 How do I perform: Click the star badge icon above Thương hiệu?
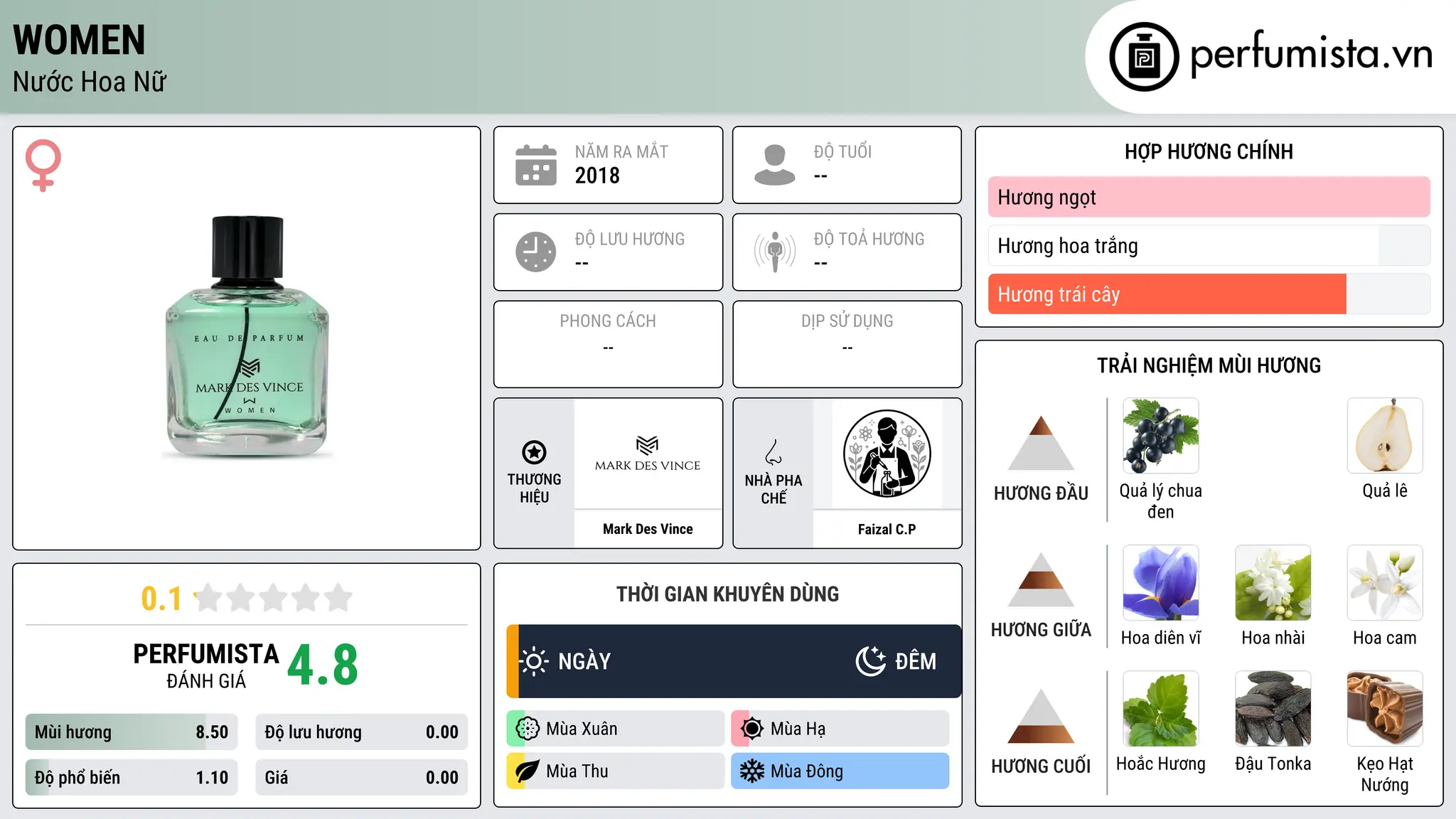tap(534, 452)
